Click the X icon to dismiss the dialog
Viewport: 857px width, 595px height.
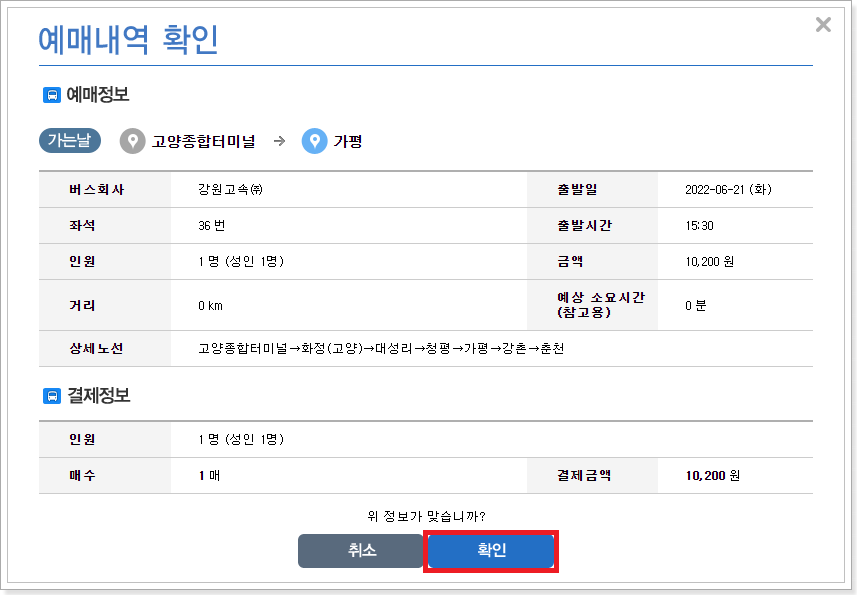[x=823, y=25]
